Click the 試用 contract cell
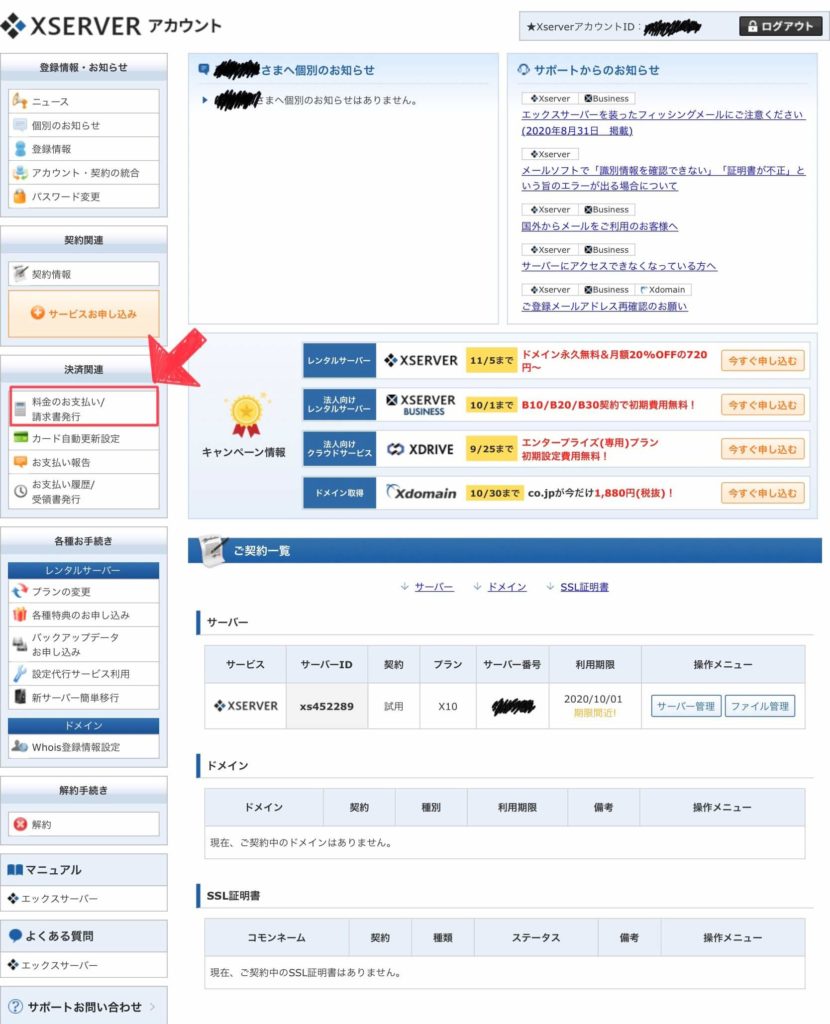Screen dimensions: 830x1024 [393, 706]
